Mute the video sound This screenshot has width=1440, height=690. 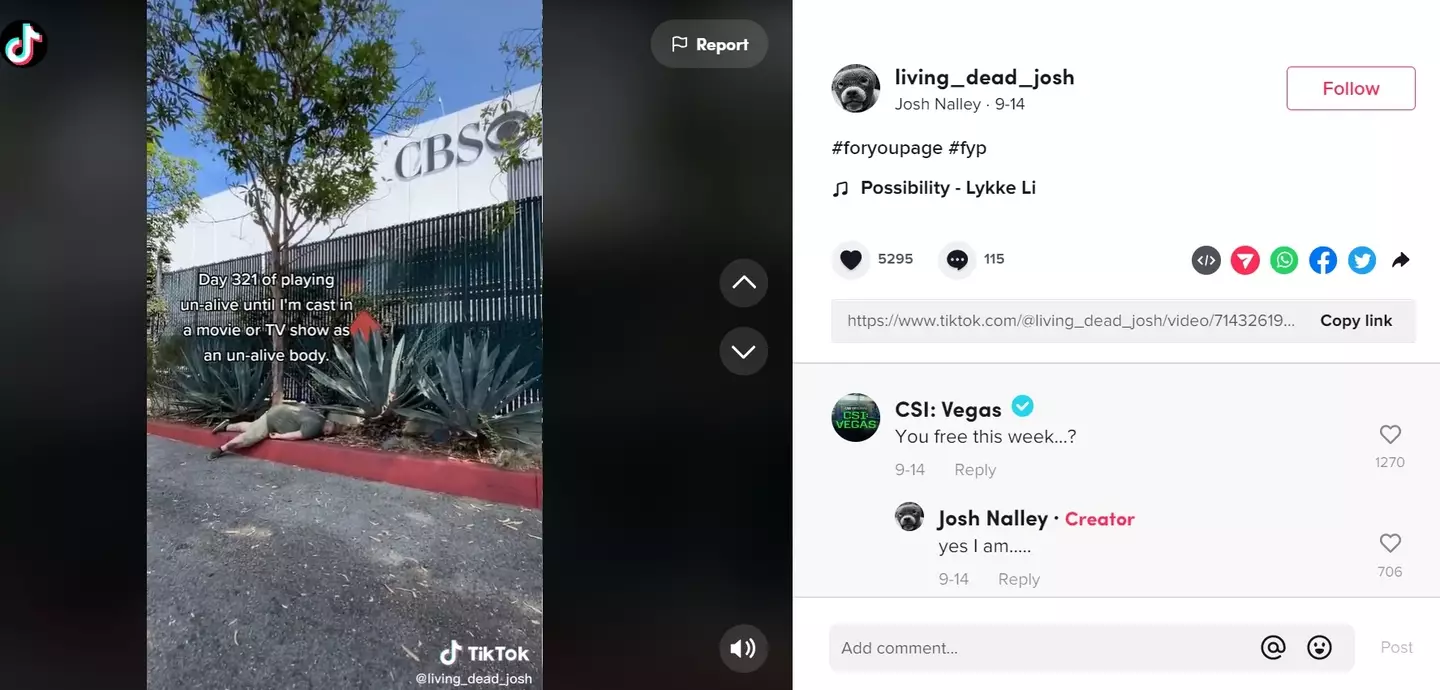pos(744,649)
